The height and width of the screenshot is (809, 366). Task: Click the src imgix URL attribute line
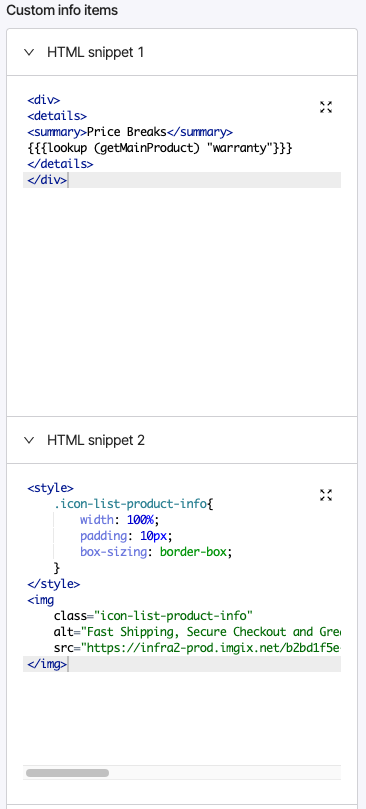[x=197, y=648]
